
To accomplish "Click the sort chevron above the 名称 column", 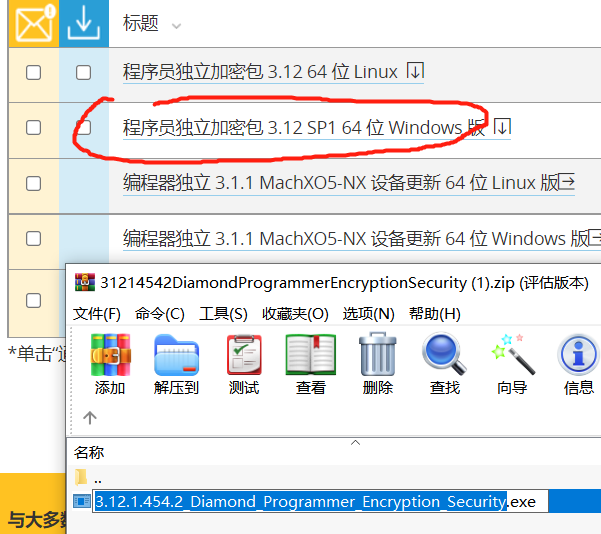I will point(355,442).
